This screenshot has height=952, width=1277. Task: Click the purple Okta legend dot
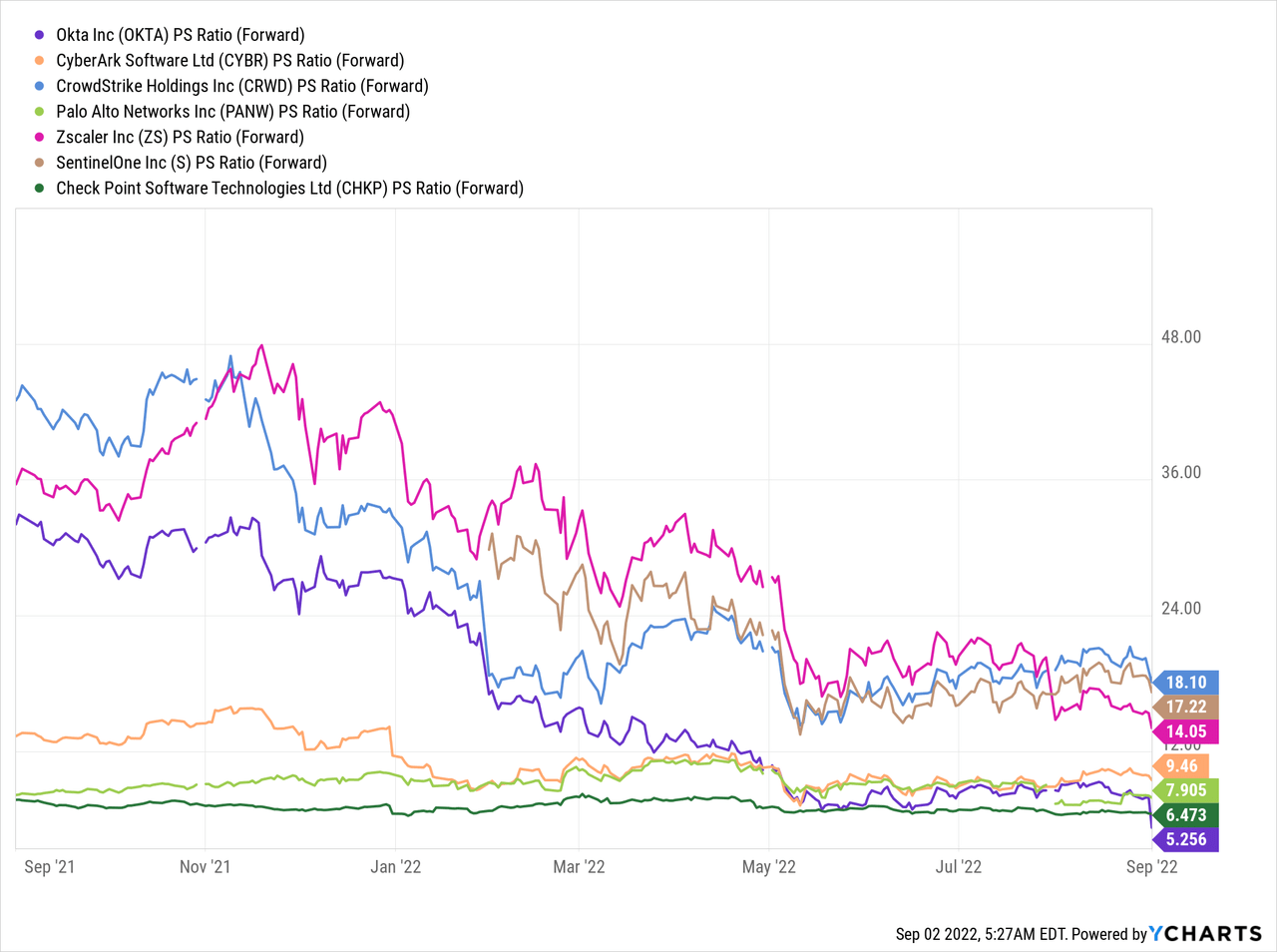[x=39, y=35]
